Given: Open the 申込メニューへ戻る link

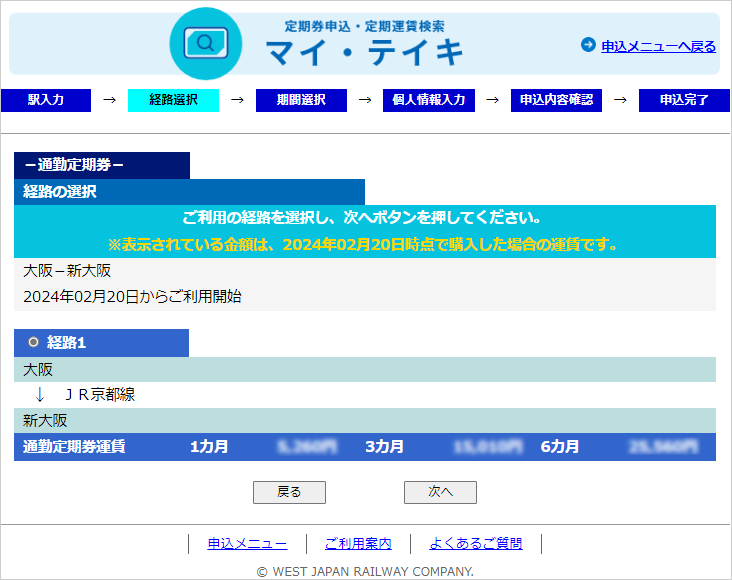Looking at the screenshot, I should [658, 46].
